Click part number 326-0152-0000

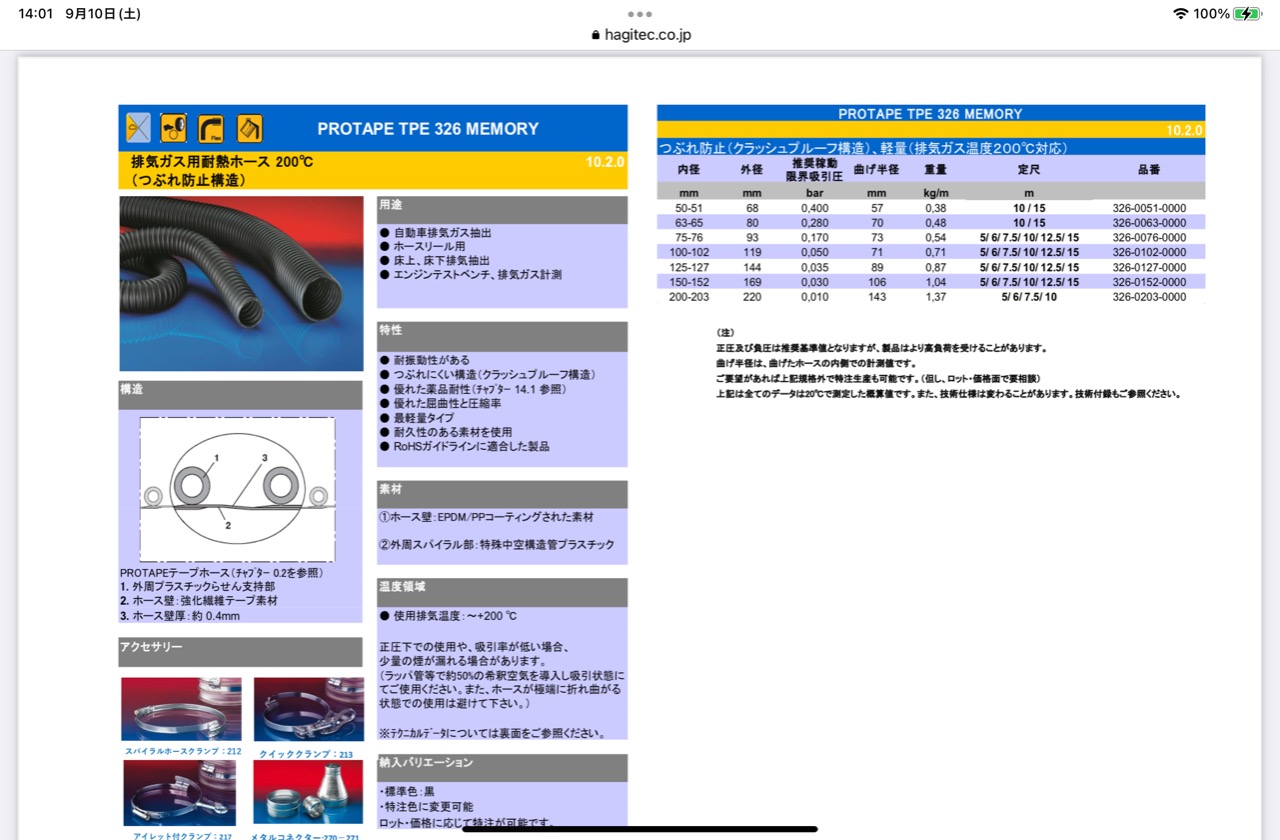pos(1149,283)
